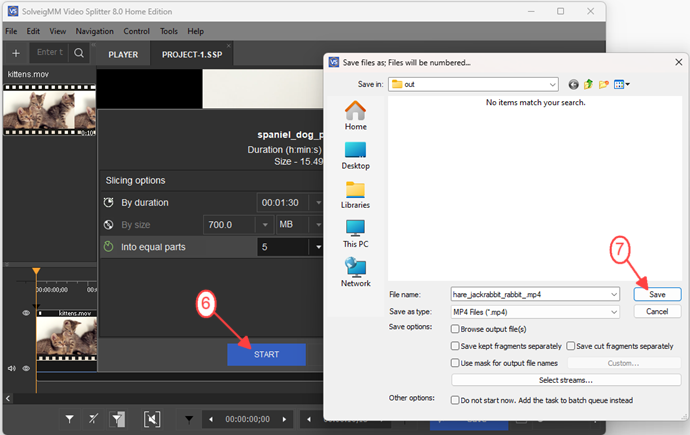Viewport: 690px width, 435px height.
Task: Open the MB unit dropdown arrow
Action: 317,225
